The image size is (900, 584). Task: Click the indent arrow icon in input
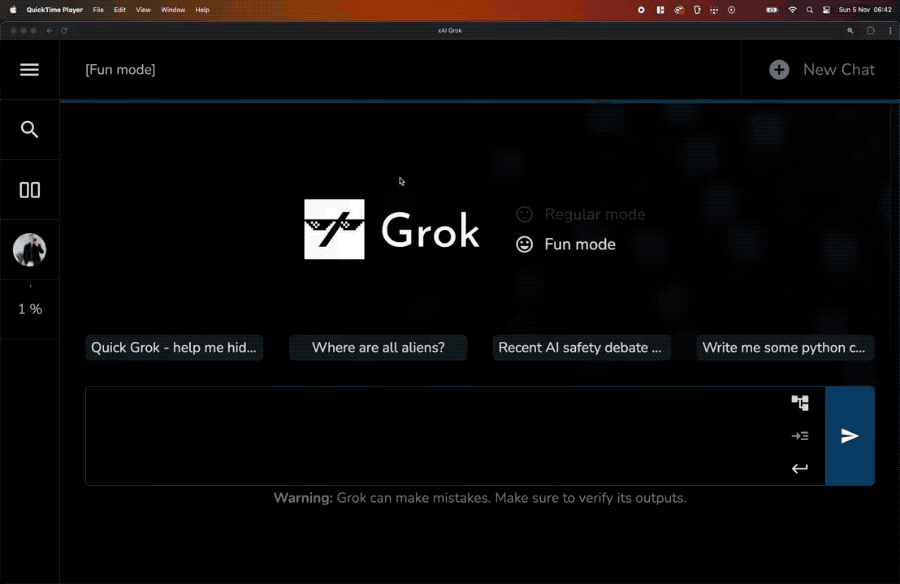pos(800,436)
